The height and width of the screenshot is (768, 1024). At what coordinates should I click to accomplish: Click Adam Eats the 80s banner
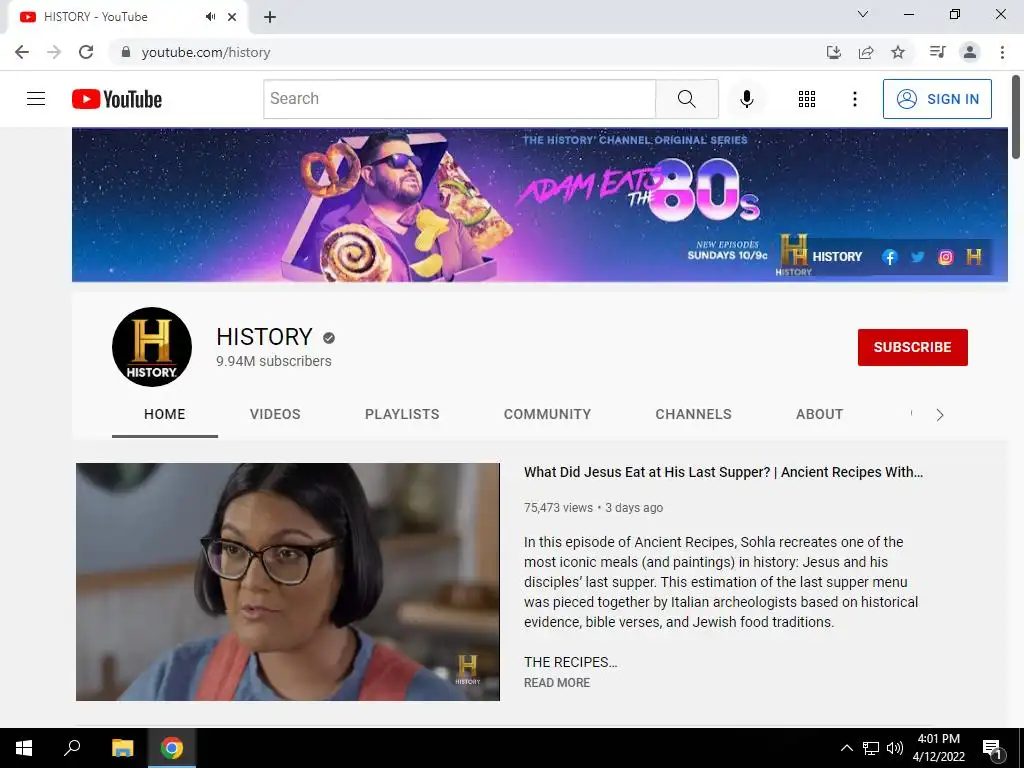pyautogui.click(x=539, y=204)
